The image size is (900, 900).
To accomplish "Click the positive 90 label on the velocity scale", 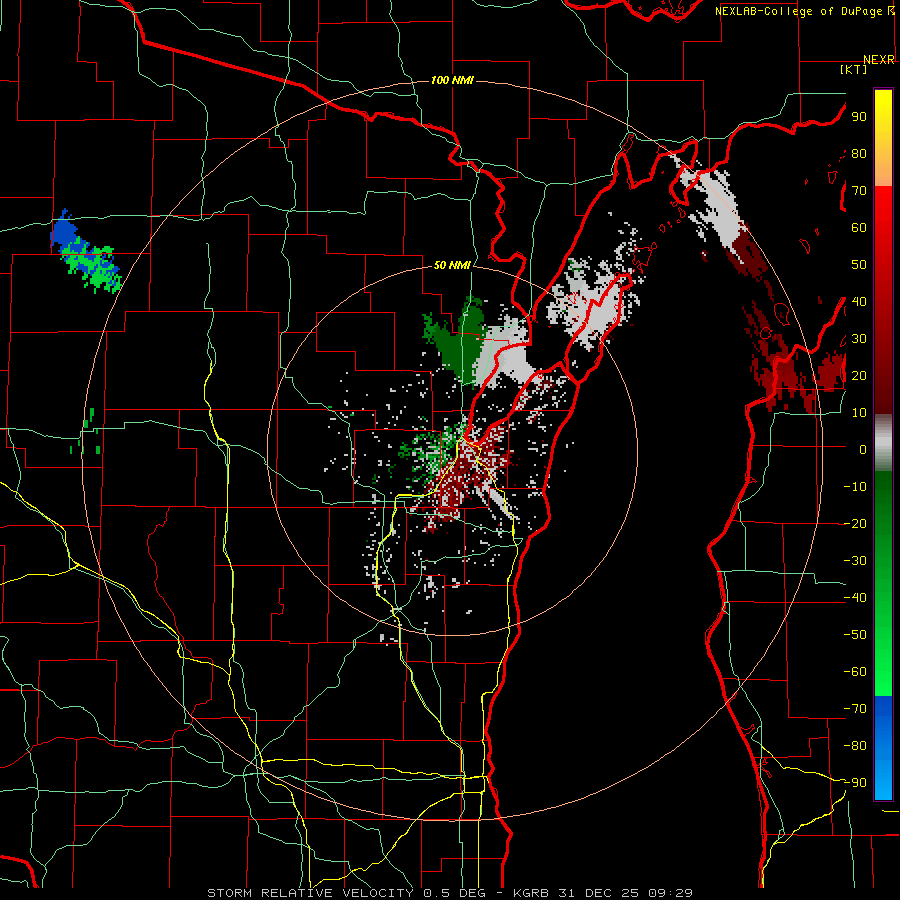I will click(x=859, y=117).
